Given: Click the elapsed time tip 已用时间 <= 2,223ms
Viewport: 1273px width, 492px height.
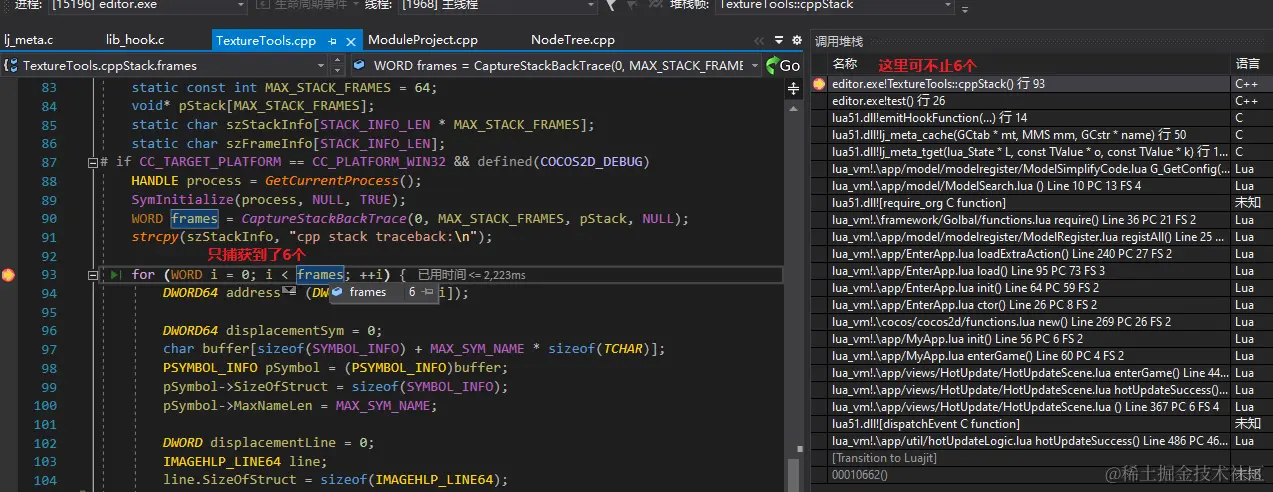Looking at the screenshot, I should click(x=471, y=275).
